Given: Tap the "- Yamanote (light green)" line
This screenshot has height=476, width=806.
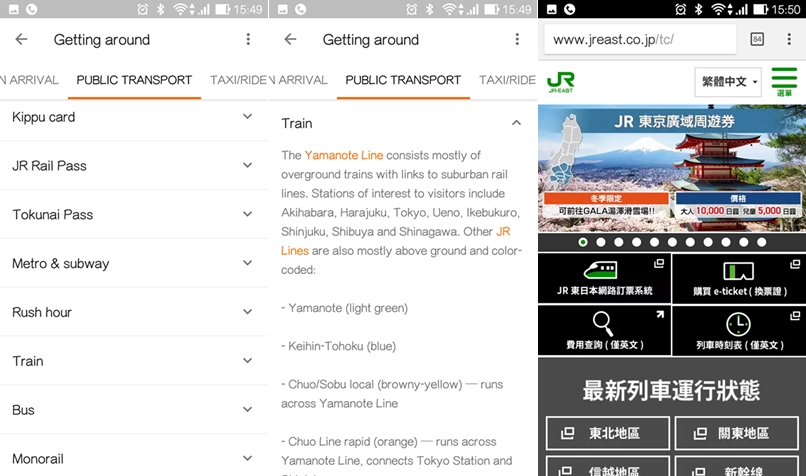Looking at the screenshot, I should 344,308.
